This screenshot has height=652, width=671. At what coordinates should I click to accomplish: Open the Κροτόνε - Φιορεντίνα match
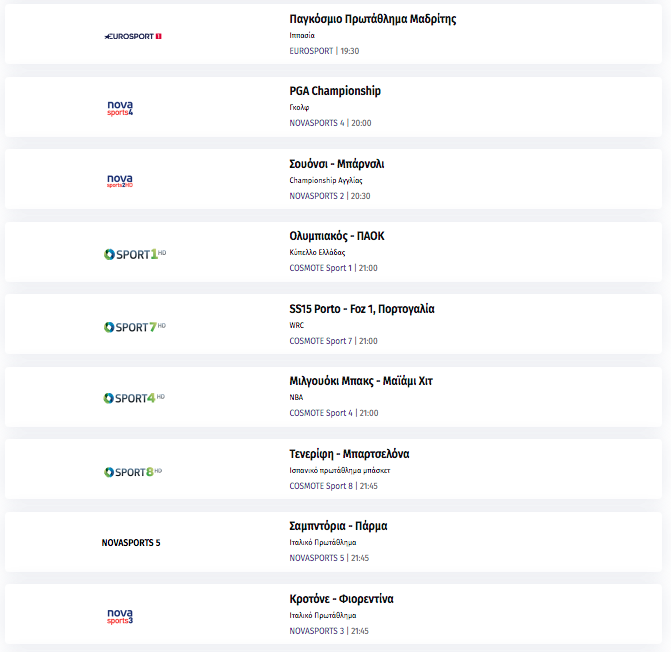pyautogui.click(x=341, y=599)
